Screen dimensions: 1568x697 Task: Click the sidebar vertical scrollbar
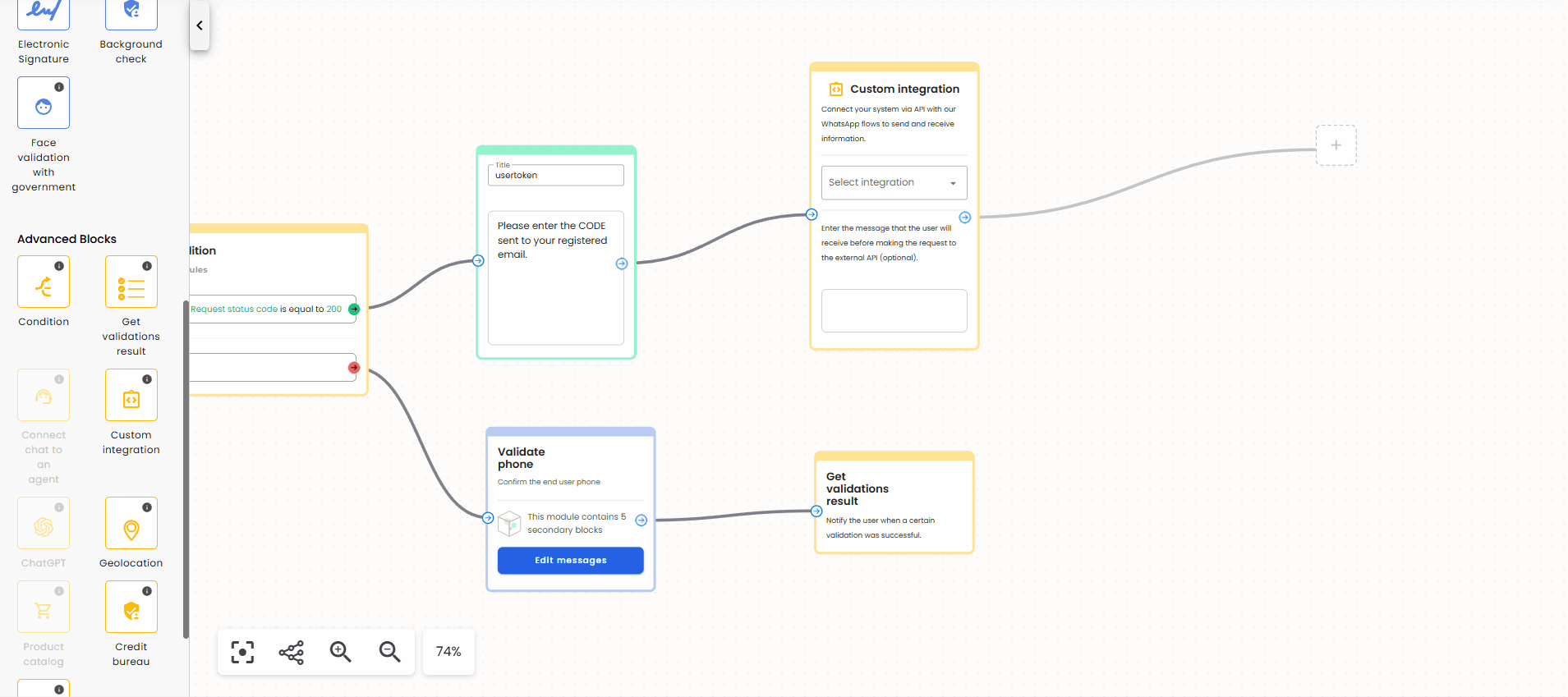point(186,468)
